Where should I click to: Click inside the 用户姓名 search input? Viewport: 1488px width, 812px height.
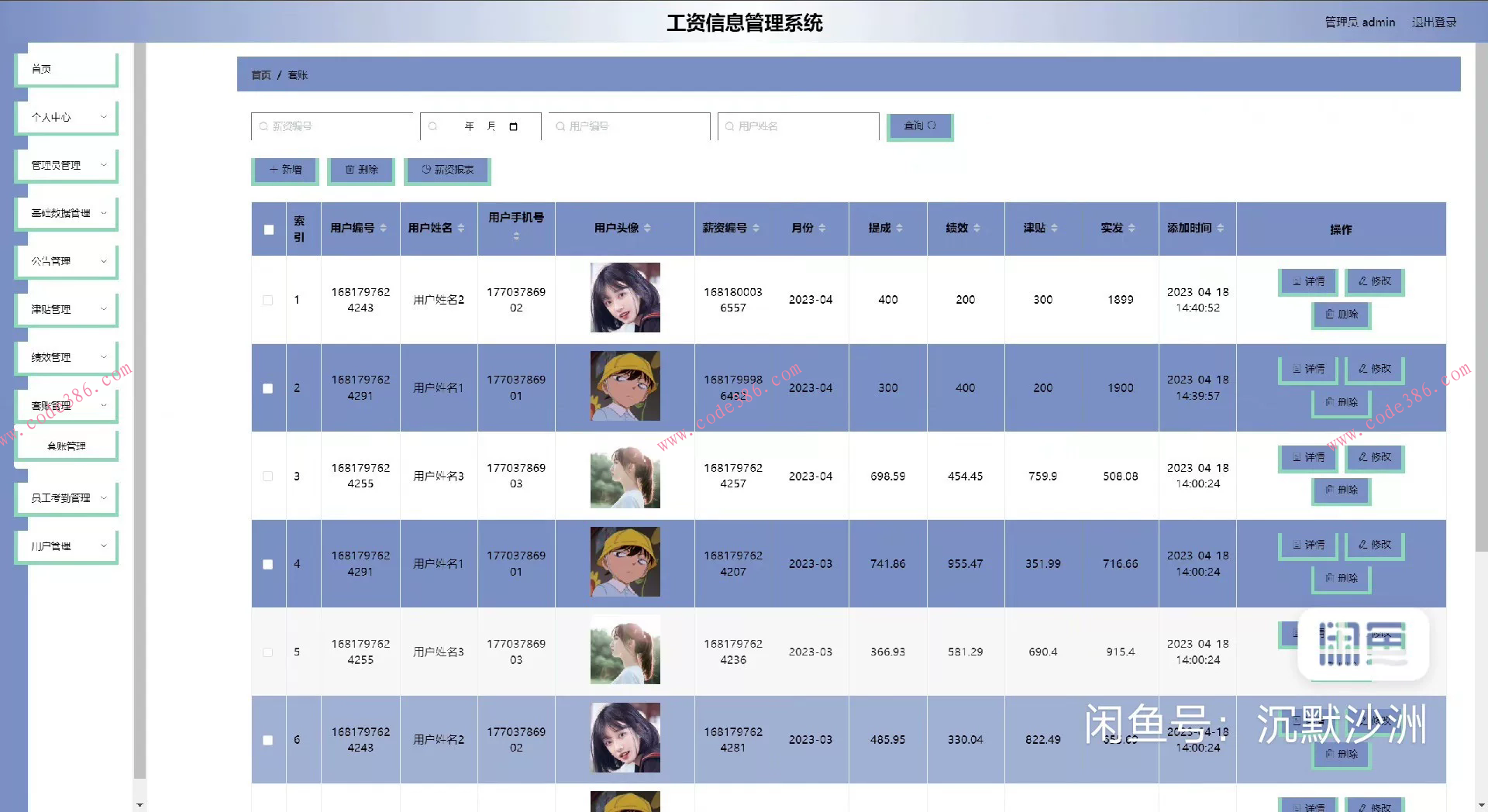pos(798,126)
